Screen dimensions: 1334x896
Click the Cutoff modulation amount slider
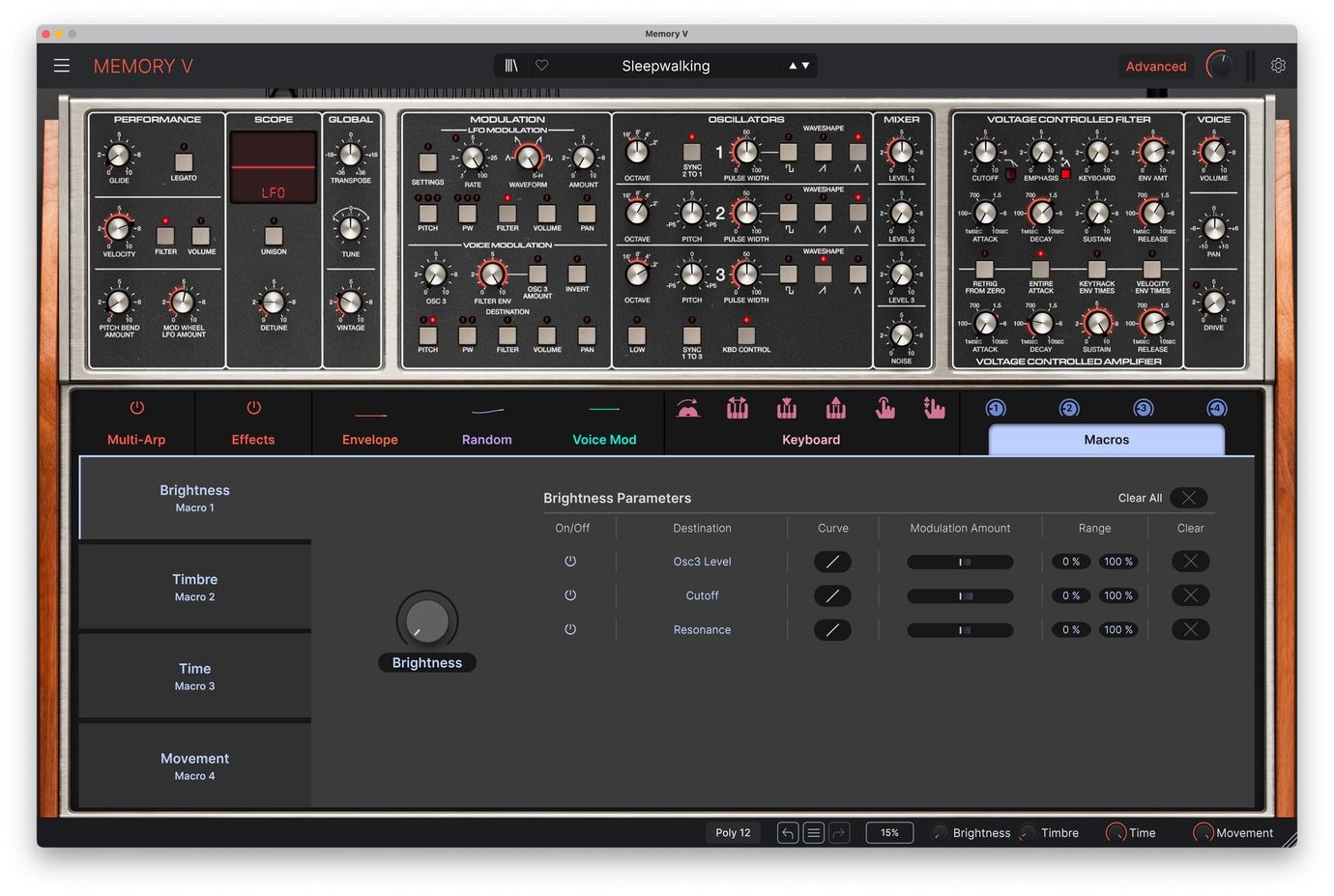(960, 596)
